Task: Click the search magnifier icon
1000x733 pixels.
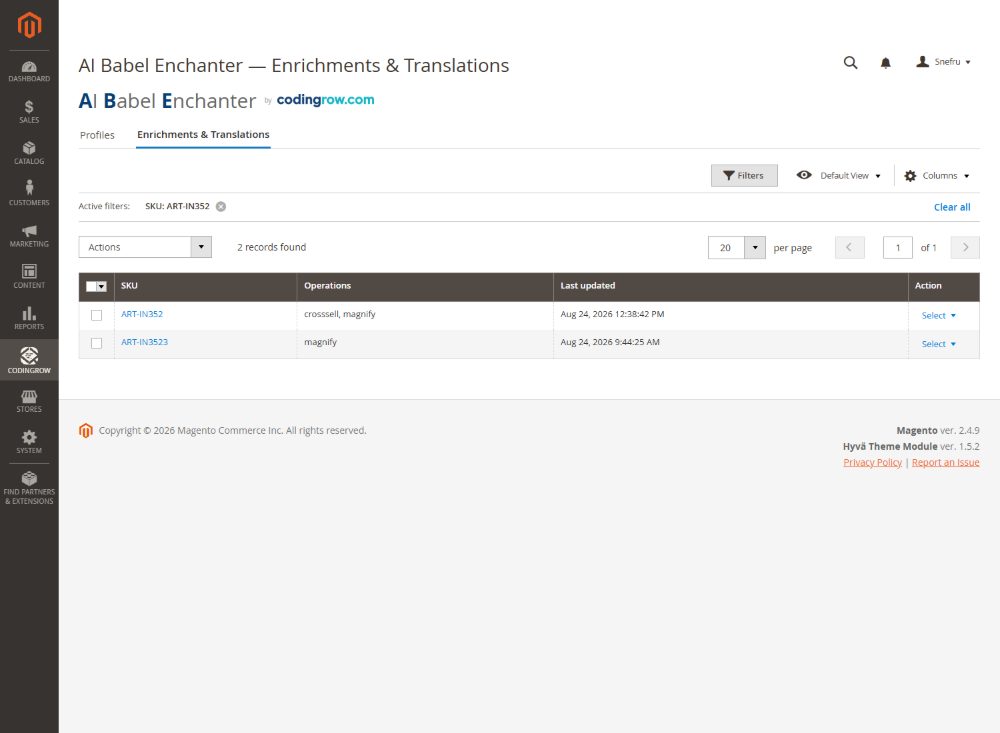Action: tap(850, 63)
